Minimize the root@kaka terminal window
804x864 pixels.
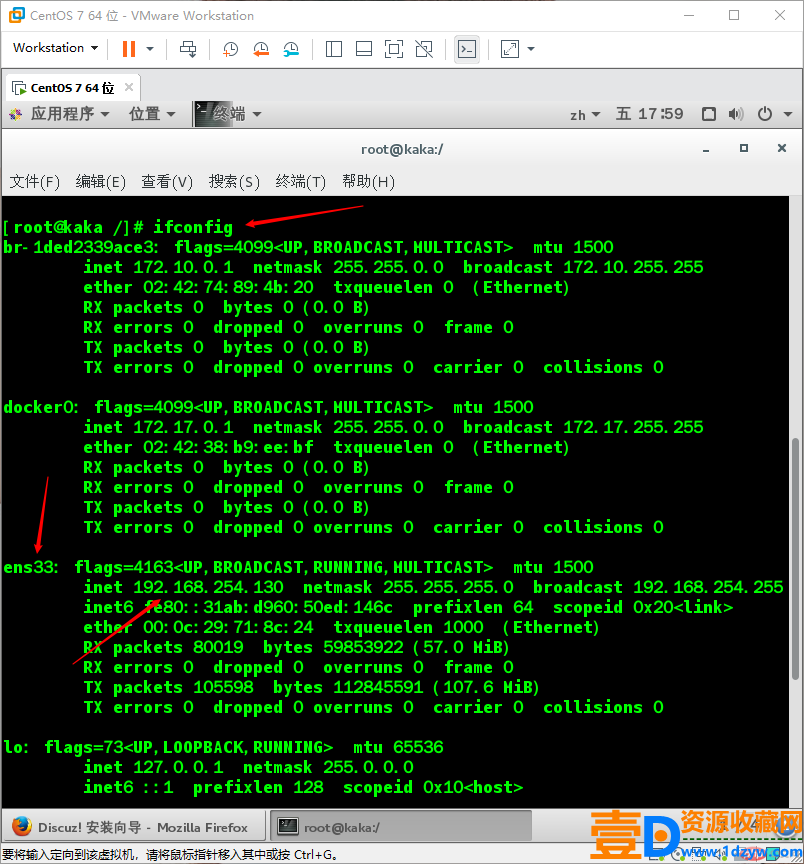(x=706, y=149)
